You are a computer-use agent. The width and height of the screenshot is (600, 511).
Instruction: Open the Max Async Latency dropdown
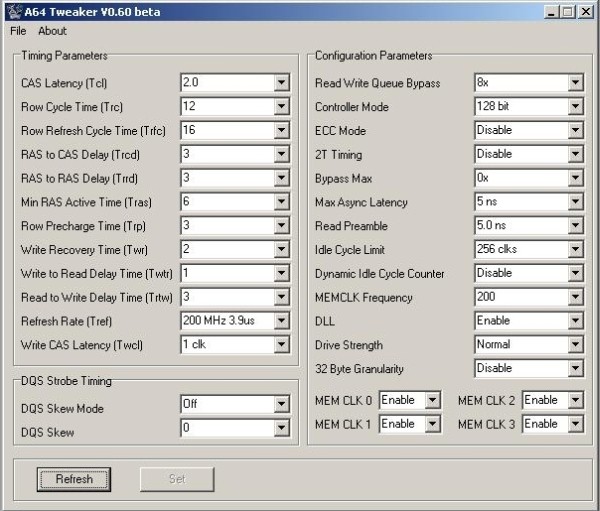[575, 202]
